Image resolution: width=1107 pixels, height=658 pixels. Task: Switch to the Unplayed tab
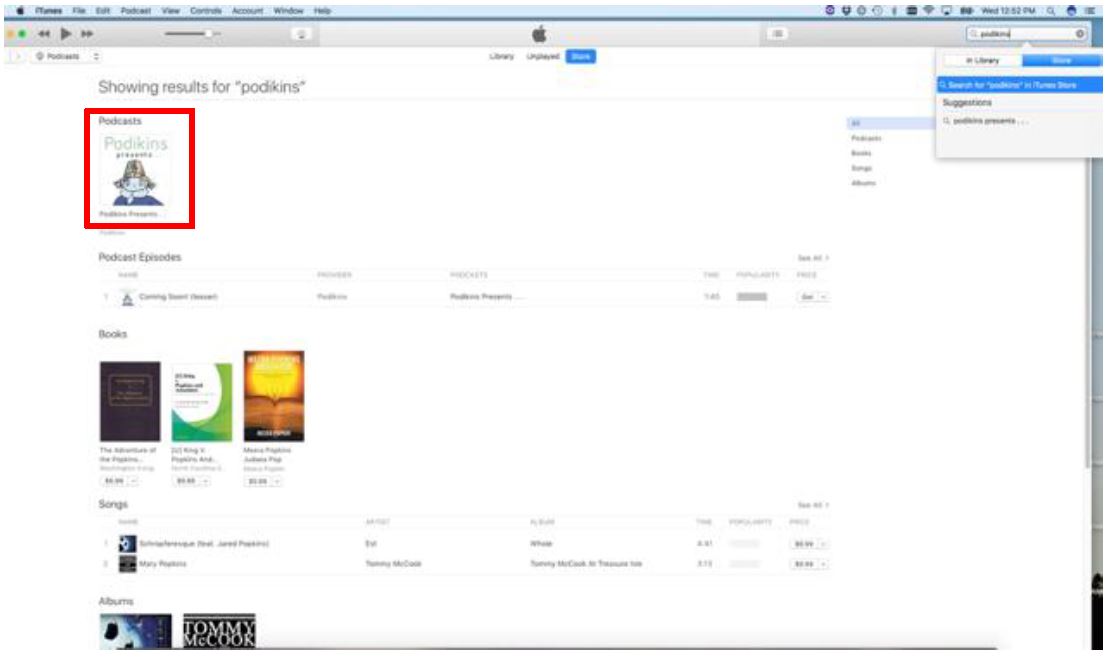click(x=542, y=56)
